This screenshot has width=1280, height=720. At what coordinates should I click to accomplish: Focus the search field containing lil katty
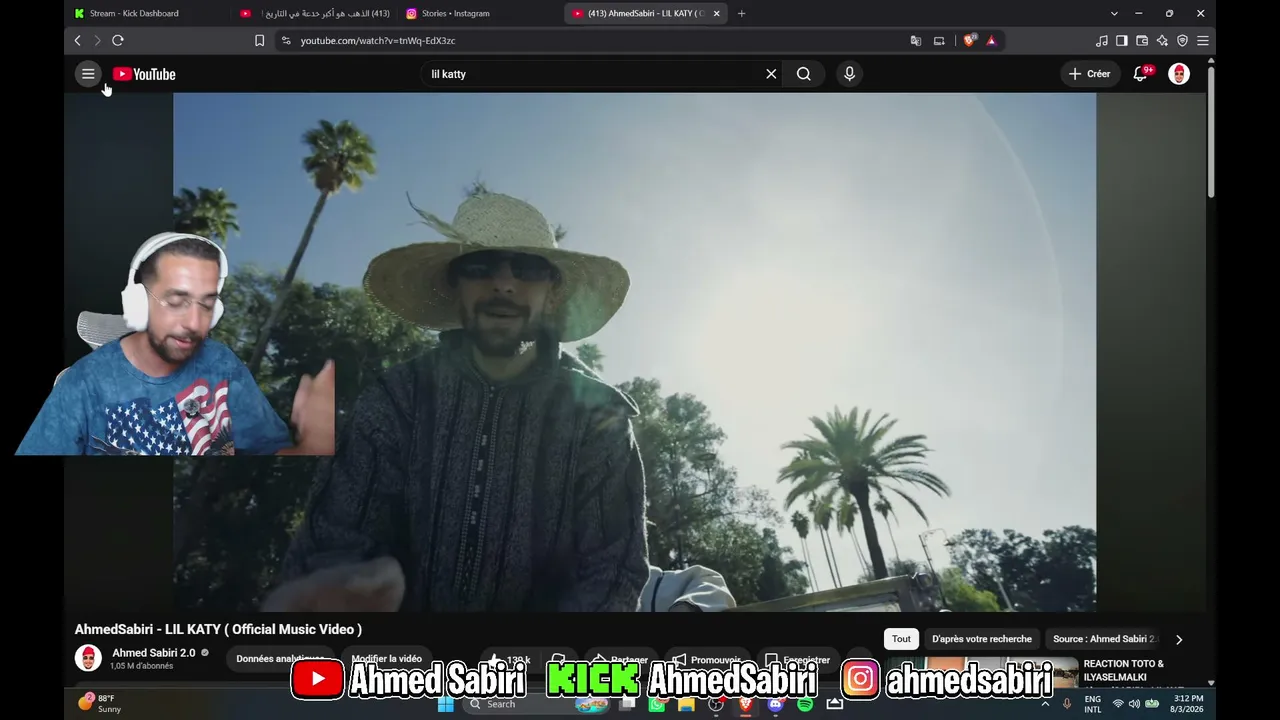593,74
